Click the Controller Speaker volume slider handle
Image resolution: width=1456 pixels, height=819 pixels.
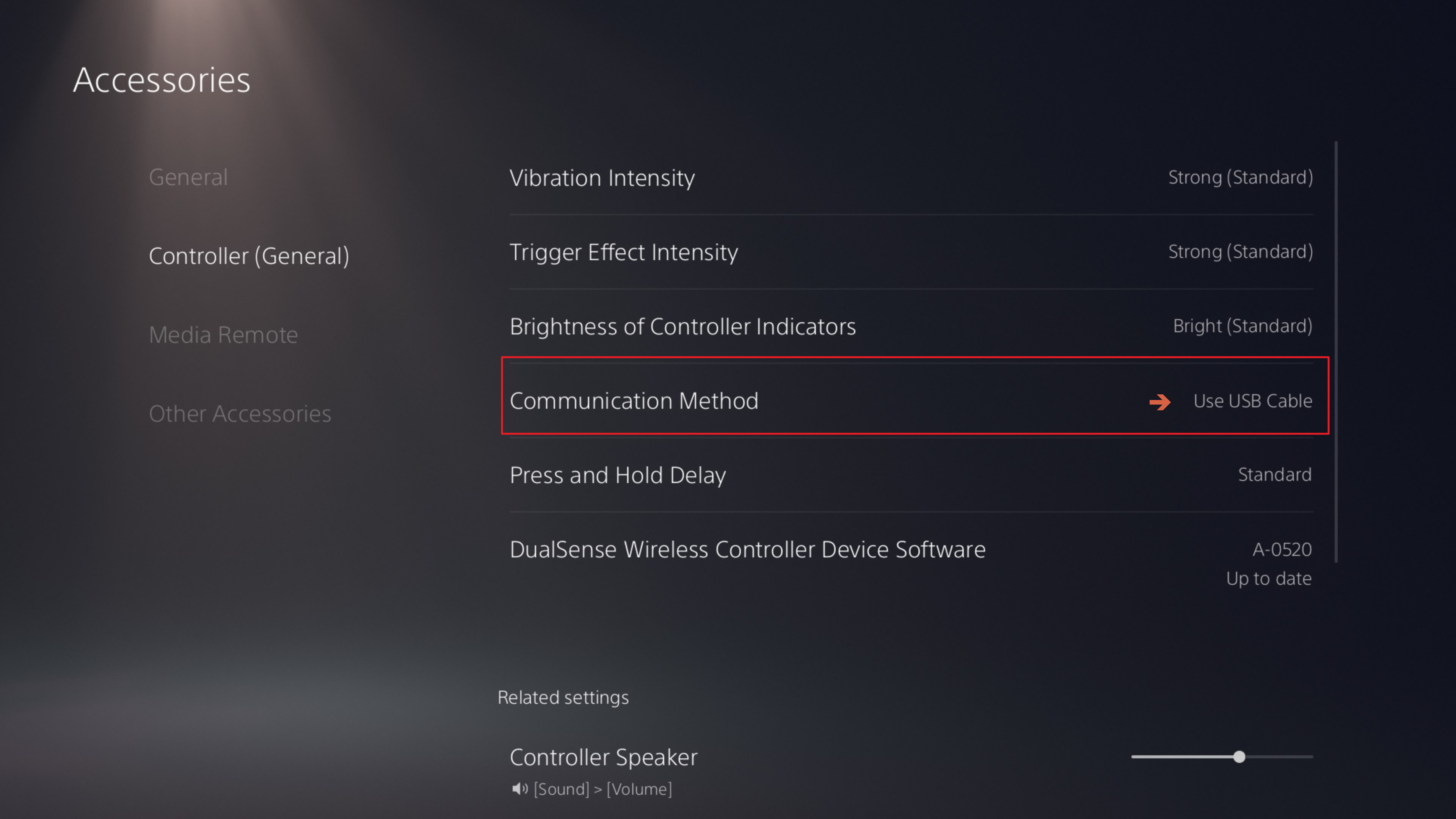[x=1239, y=757]
